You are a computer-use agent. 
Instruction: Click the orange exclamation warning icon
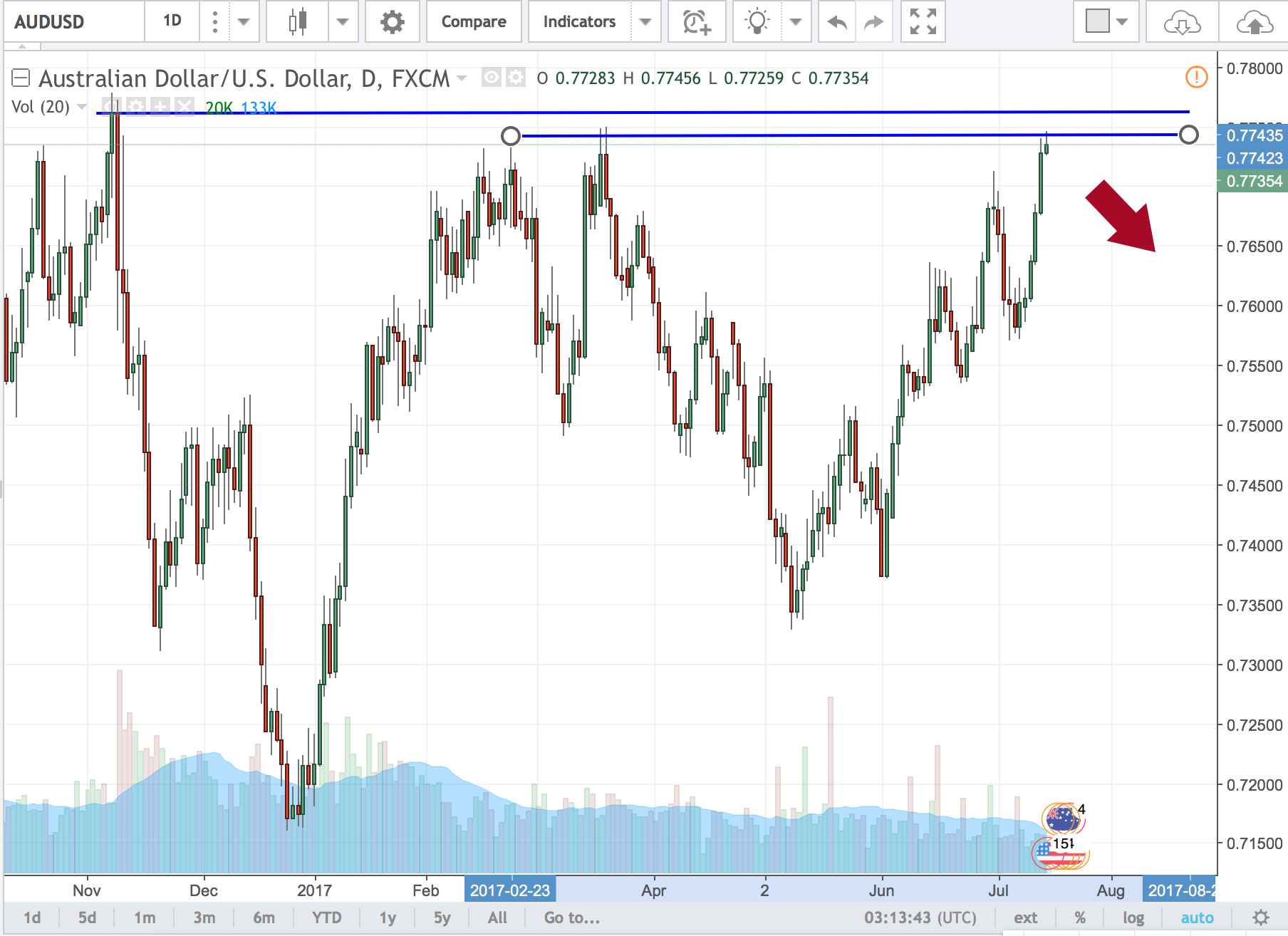[1196, 76]
